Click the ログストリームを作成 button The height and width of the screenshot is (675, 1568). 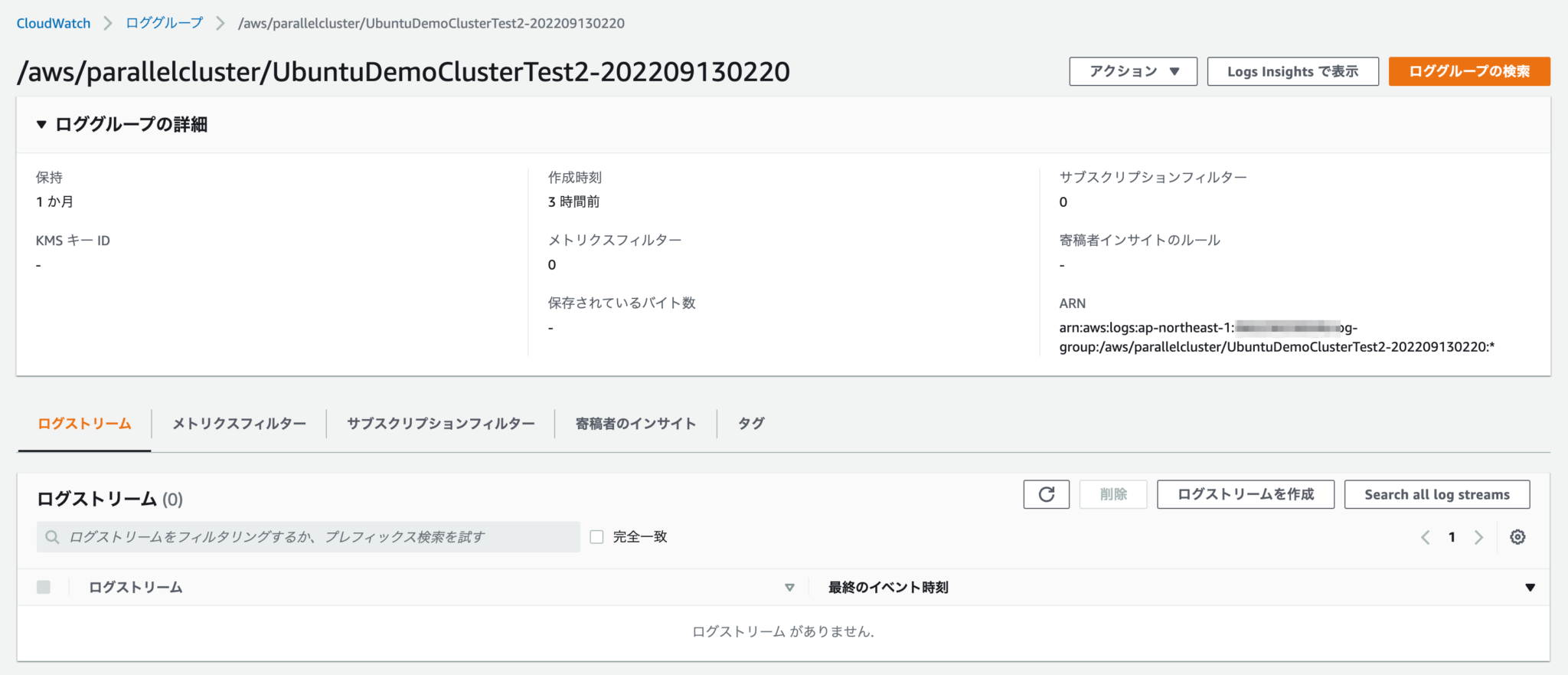point(1245,494)
